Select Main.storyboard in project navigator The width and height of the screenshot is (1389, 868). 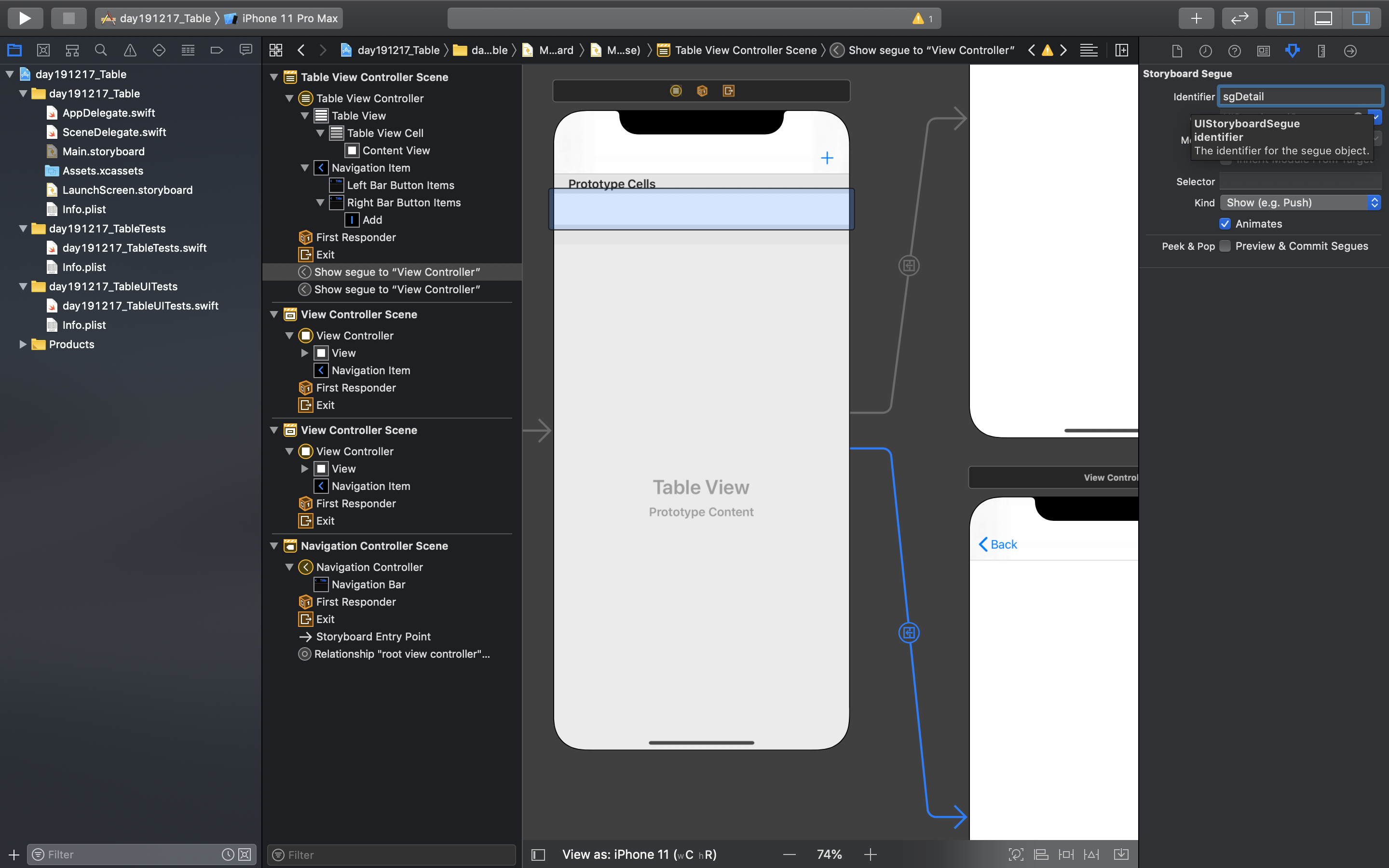[x=103, y=151]
